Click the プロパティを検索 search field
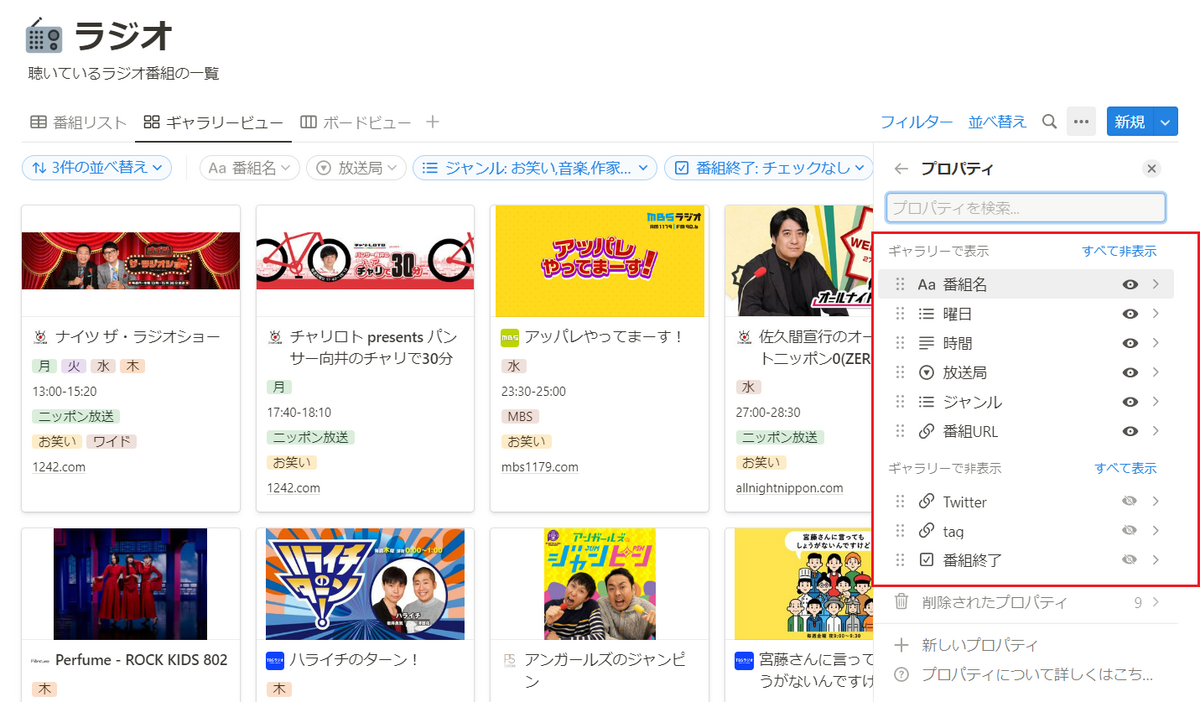The height and width of the screenshot is (702, 1200). point(1025,208)
